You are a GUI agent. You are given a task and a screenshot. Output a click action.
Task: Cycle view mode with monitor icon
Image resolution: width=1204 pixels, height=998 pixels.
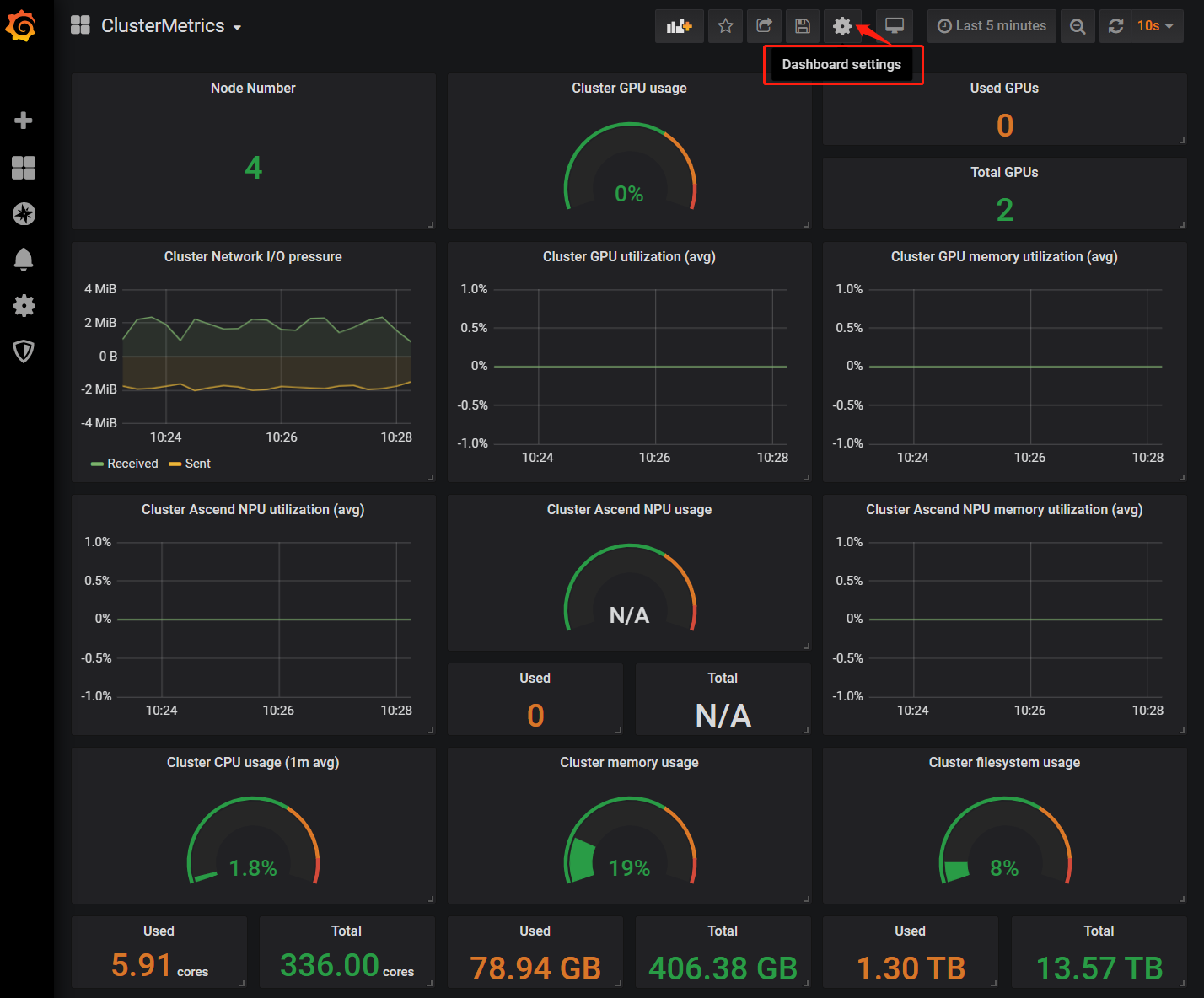pos(895,26)
